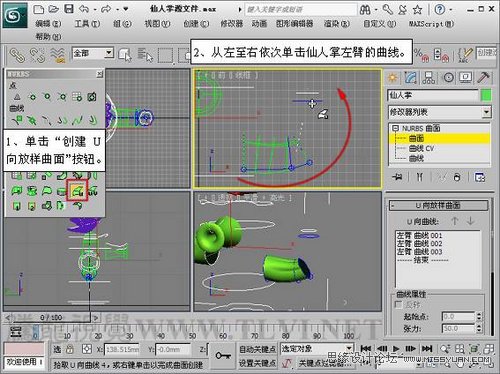Toggle Pin Stack icon below modifier stack
The width and height of the screenshot is (500, 374).
(x=397, y=177)
